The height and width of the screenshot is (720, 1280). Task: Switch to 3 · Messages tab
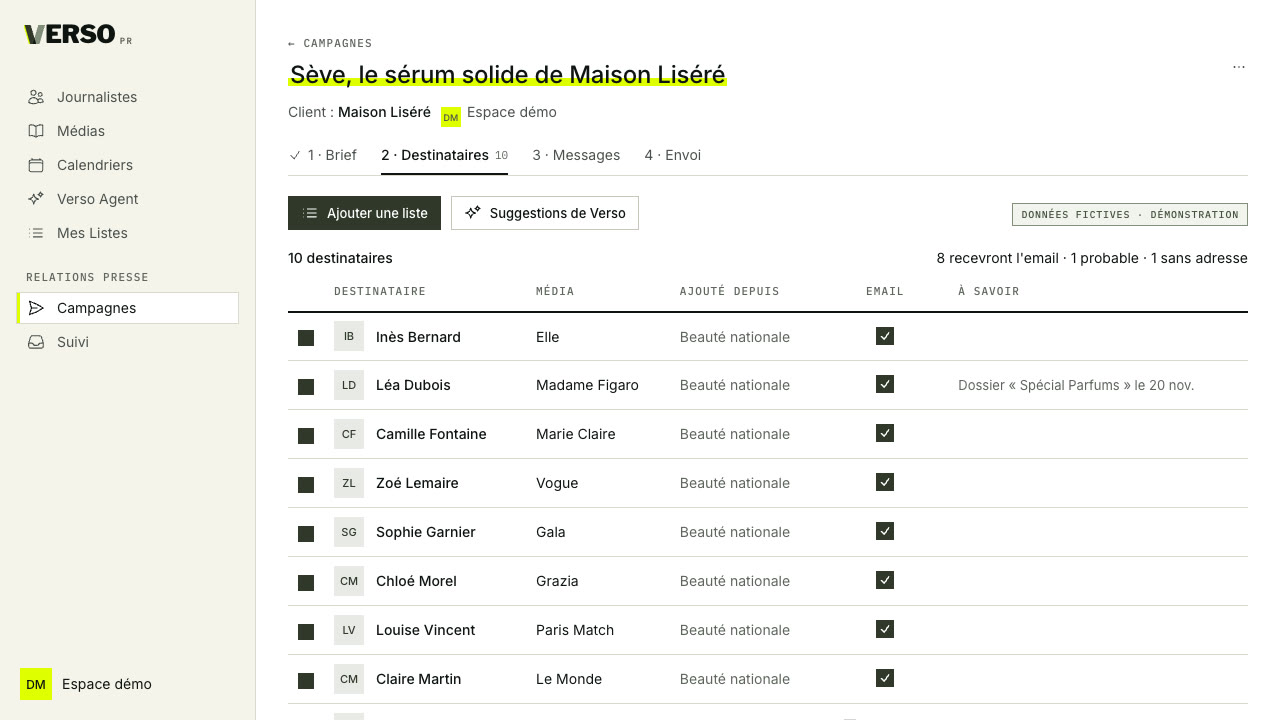pos(576,155)
